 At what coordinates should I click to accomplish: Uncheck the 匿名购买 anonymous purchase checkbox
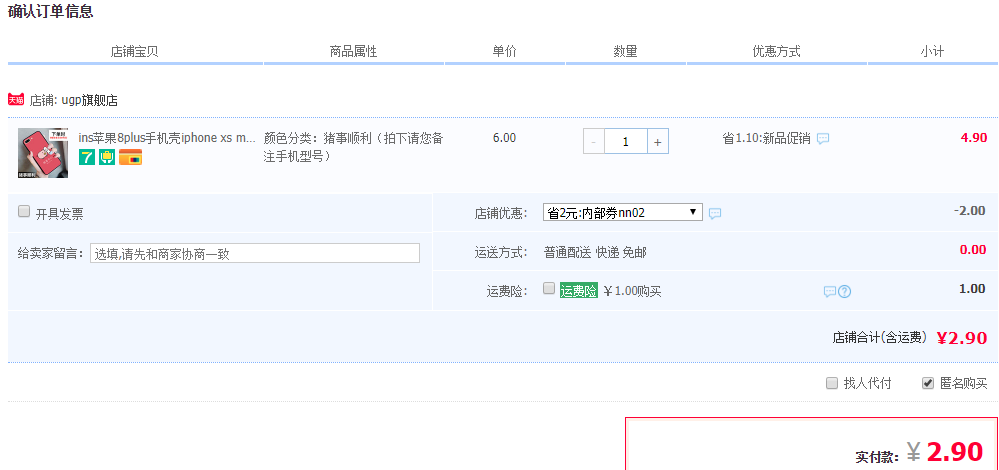[x=928, y=383]
